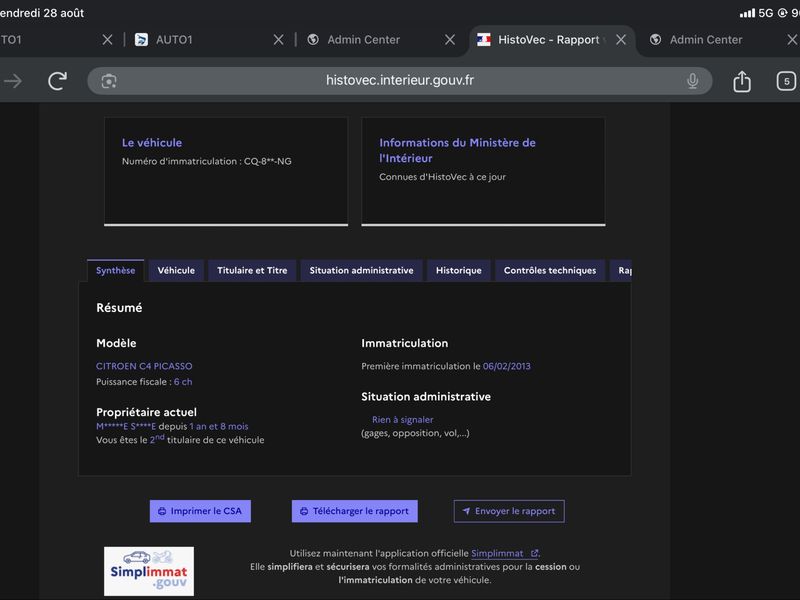Image resolution: width=800 pixels, height=600 pixels.
Task: Select the Synthèse tab
Action: pos(116,270)
